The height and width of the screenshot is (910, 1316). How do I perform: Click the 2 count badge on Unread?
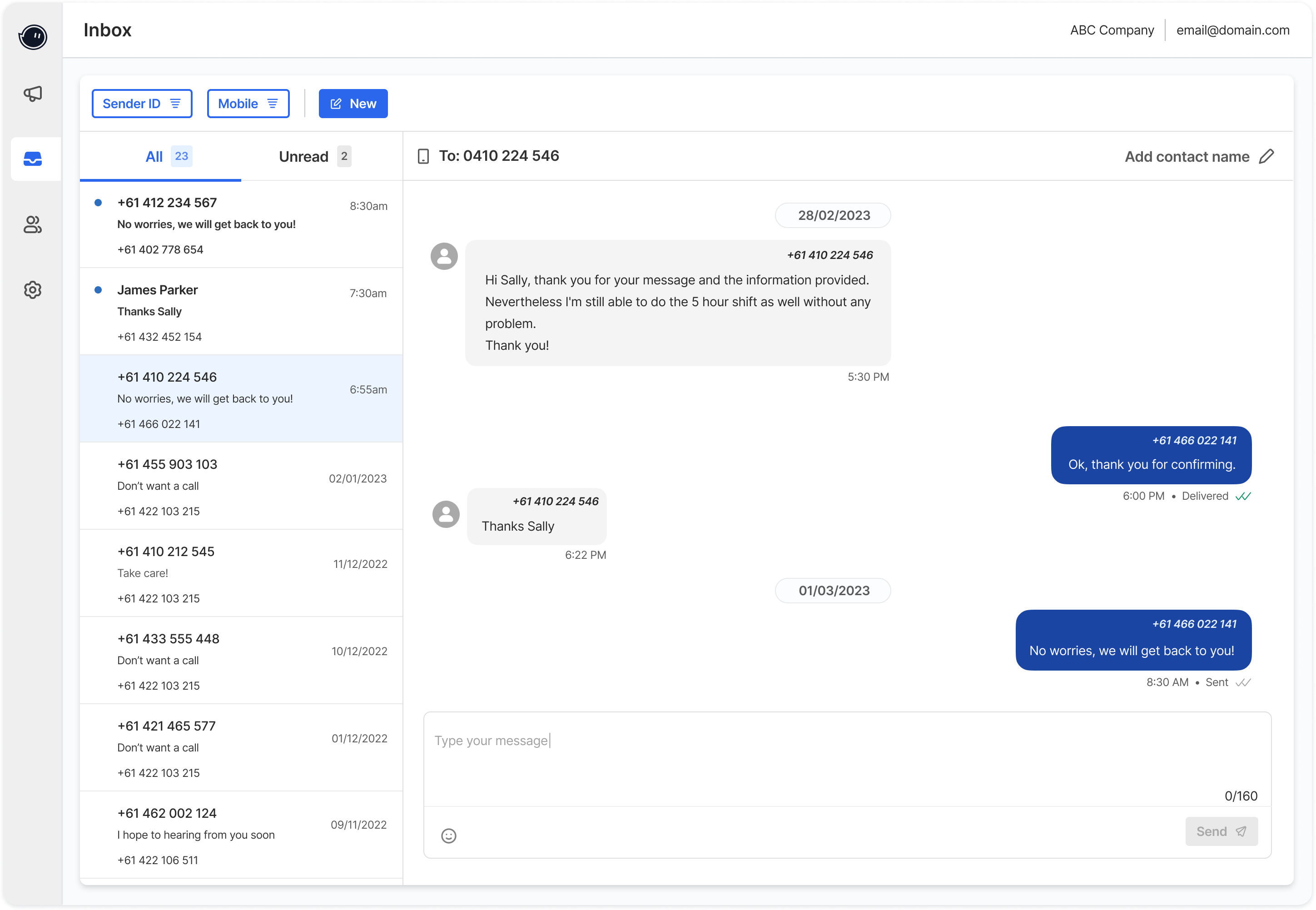344,156
